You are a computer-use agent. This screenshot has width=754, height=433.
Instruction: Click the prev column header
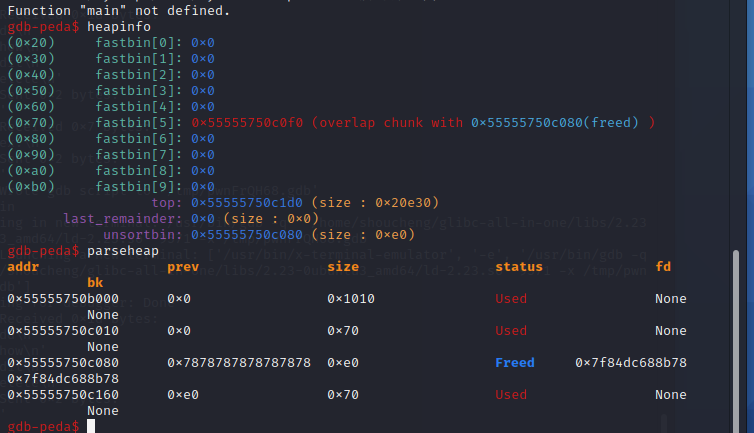(x=183, y=267)
